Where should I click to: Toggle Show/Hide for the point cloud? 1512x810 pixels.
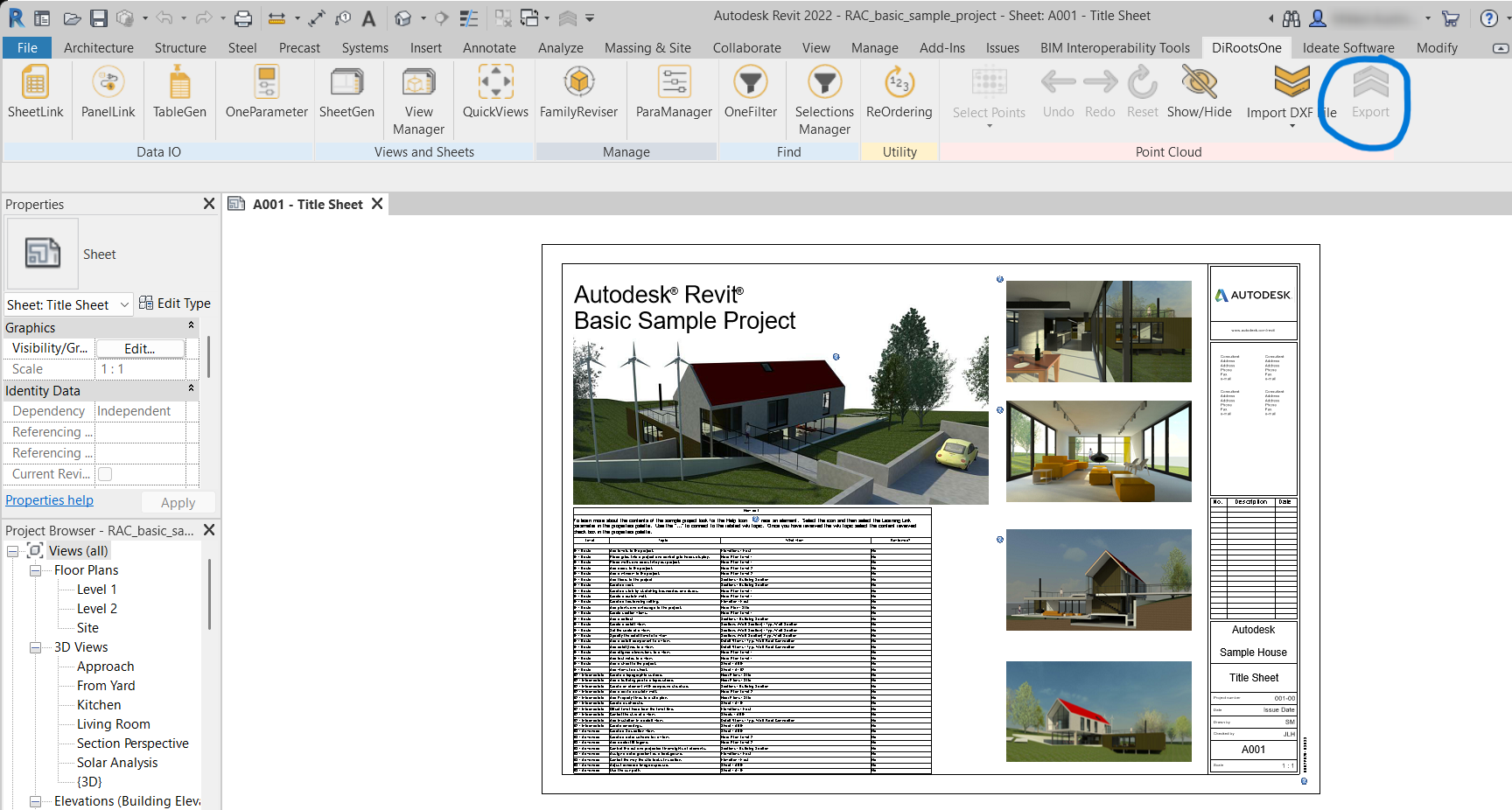[x=1199, y=94]
